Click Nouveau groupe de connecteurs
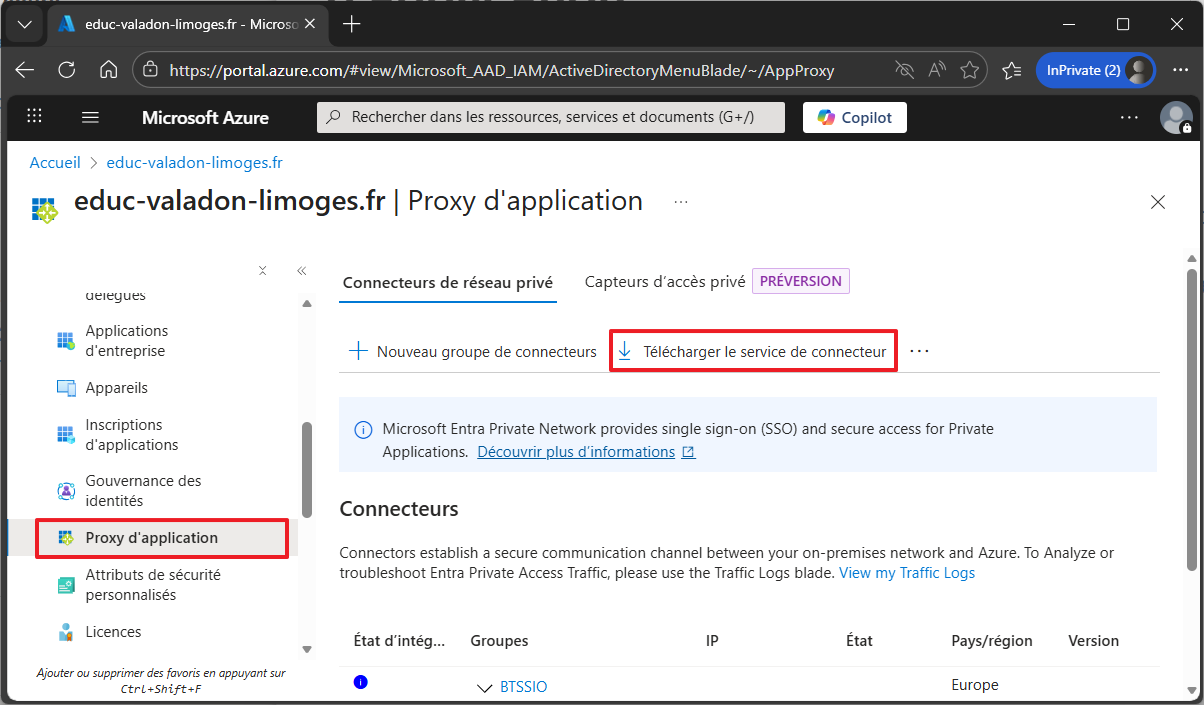The image size is (1204, 705). click(472, 352)
